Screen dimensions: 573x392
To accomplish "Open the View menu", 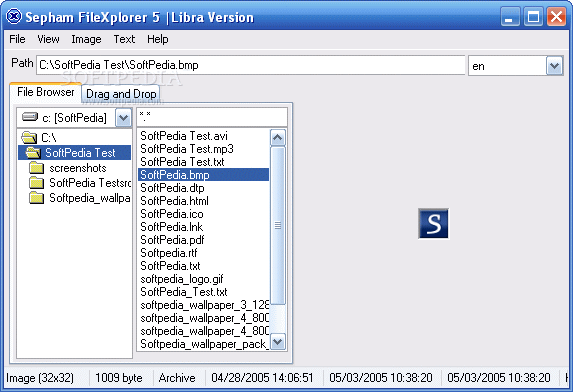I will click(48, 39).
